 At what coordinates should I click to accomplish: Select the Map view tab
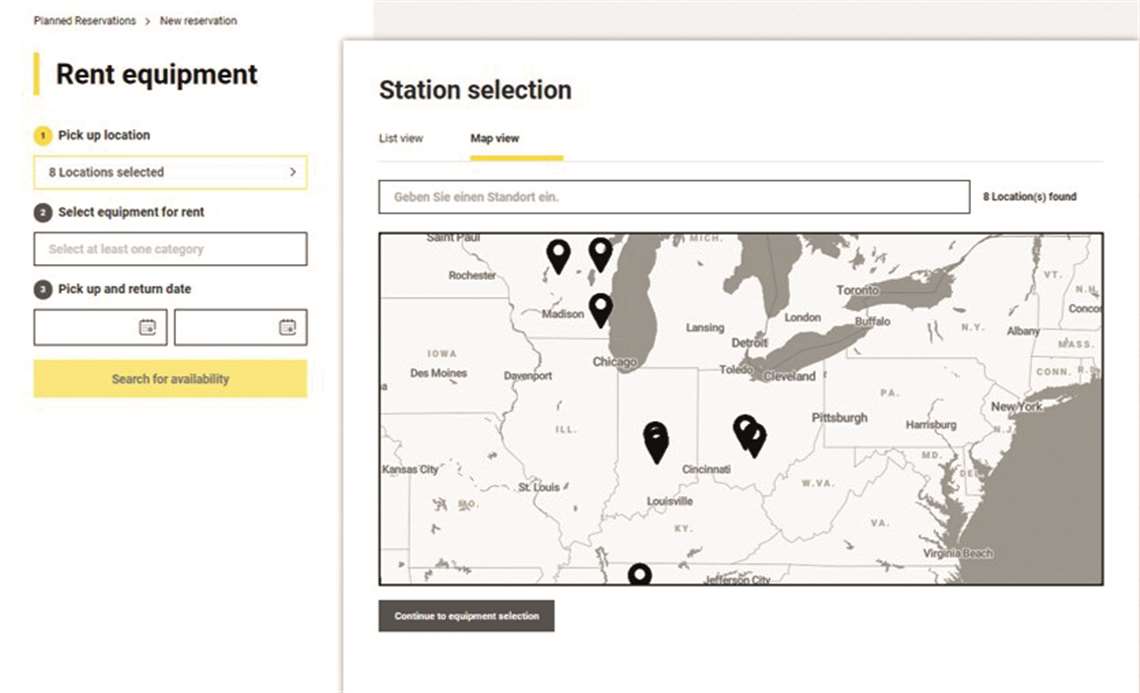(494, 138)
